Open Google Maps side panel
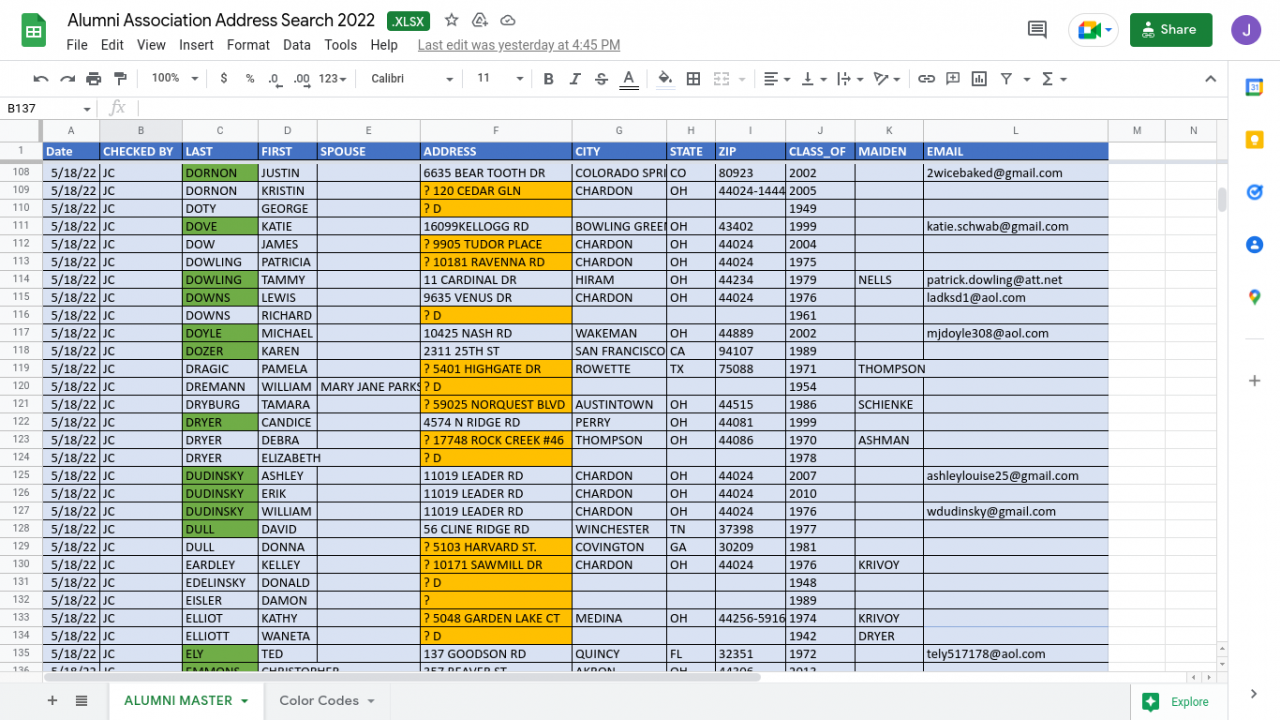 pos(1254,297)
